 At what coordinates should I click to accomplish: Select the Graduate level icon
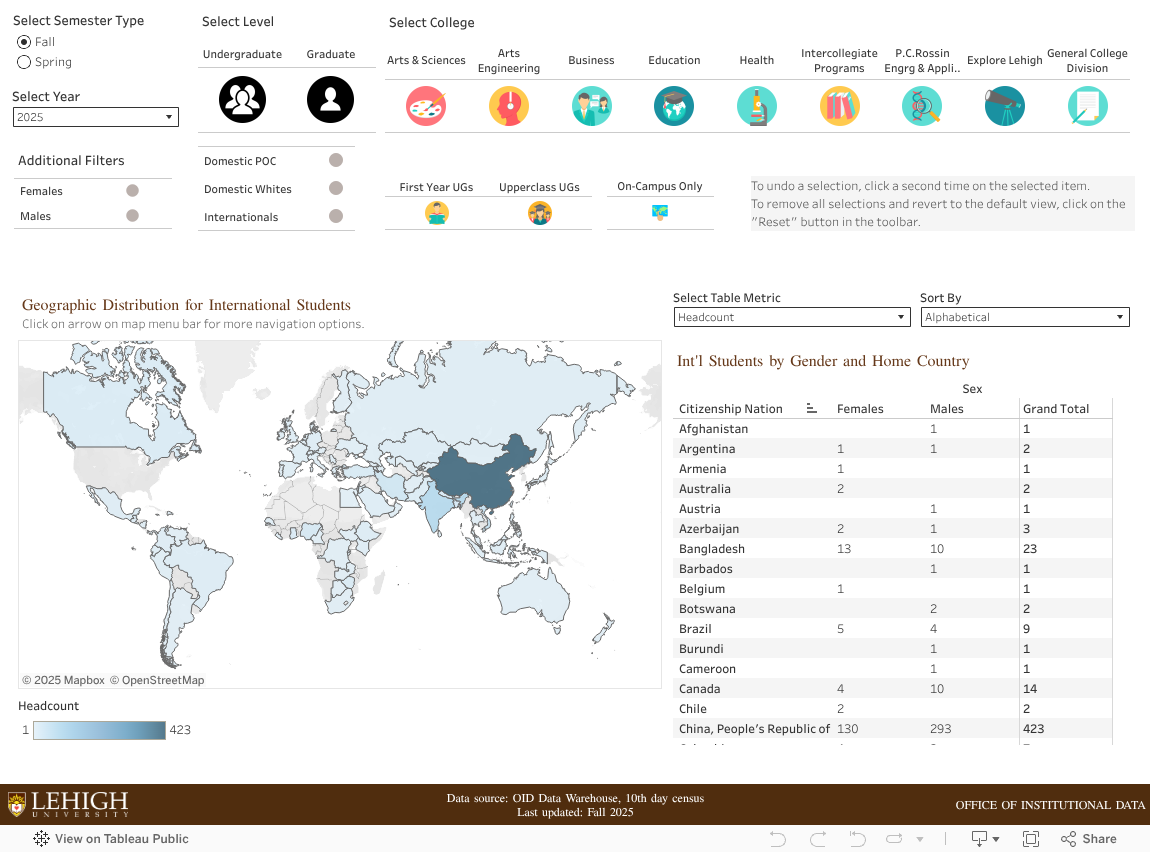tap(330, 100)
